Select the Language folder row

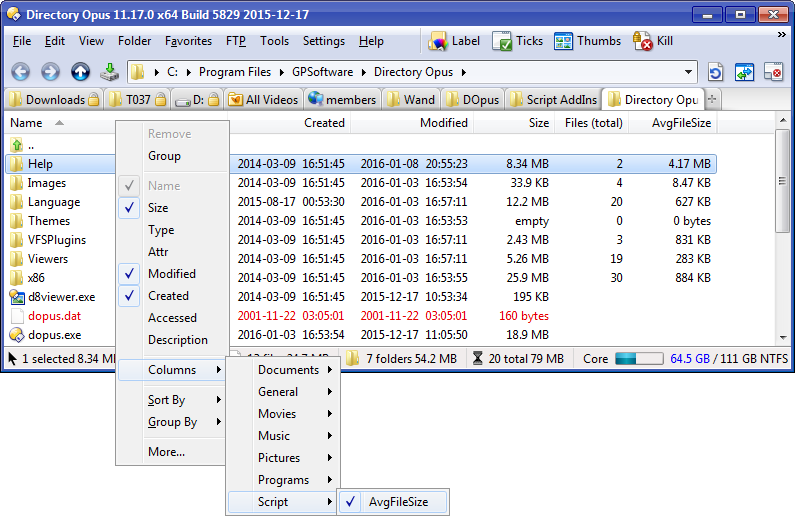point(360,202)
